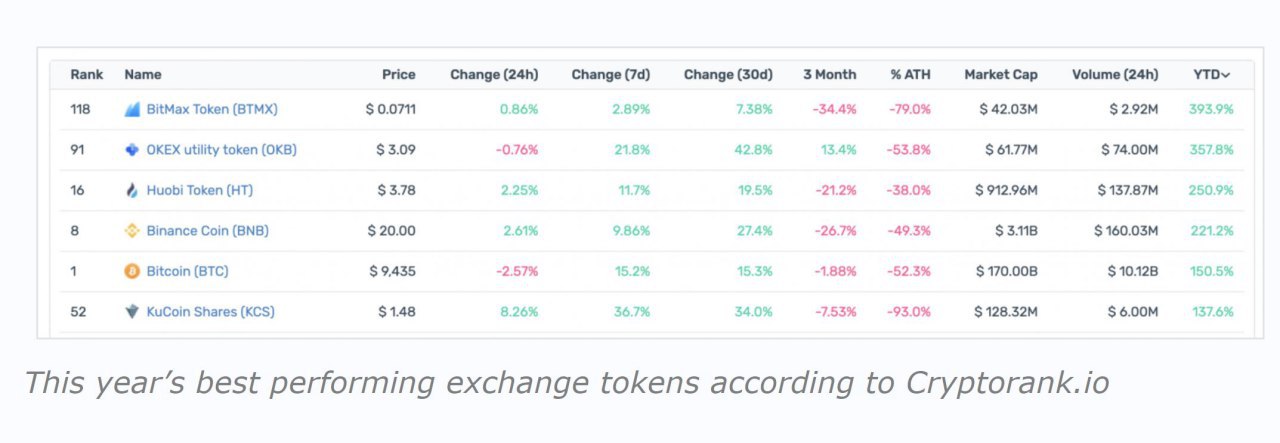Toggle YTD column sort arrow

[x=1226, y=75]
